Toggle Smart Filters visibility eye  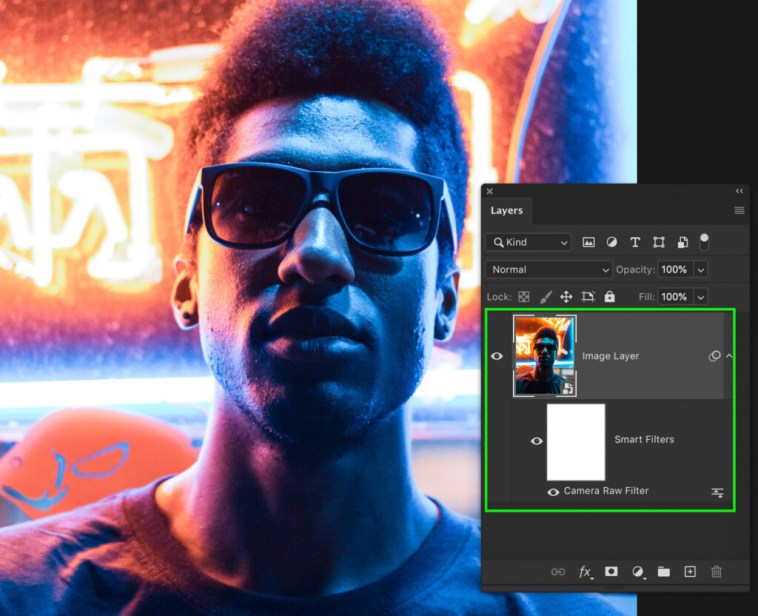coord(536,440)
